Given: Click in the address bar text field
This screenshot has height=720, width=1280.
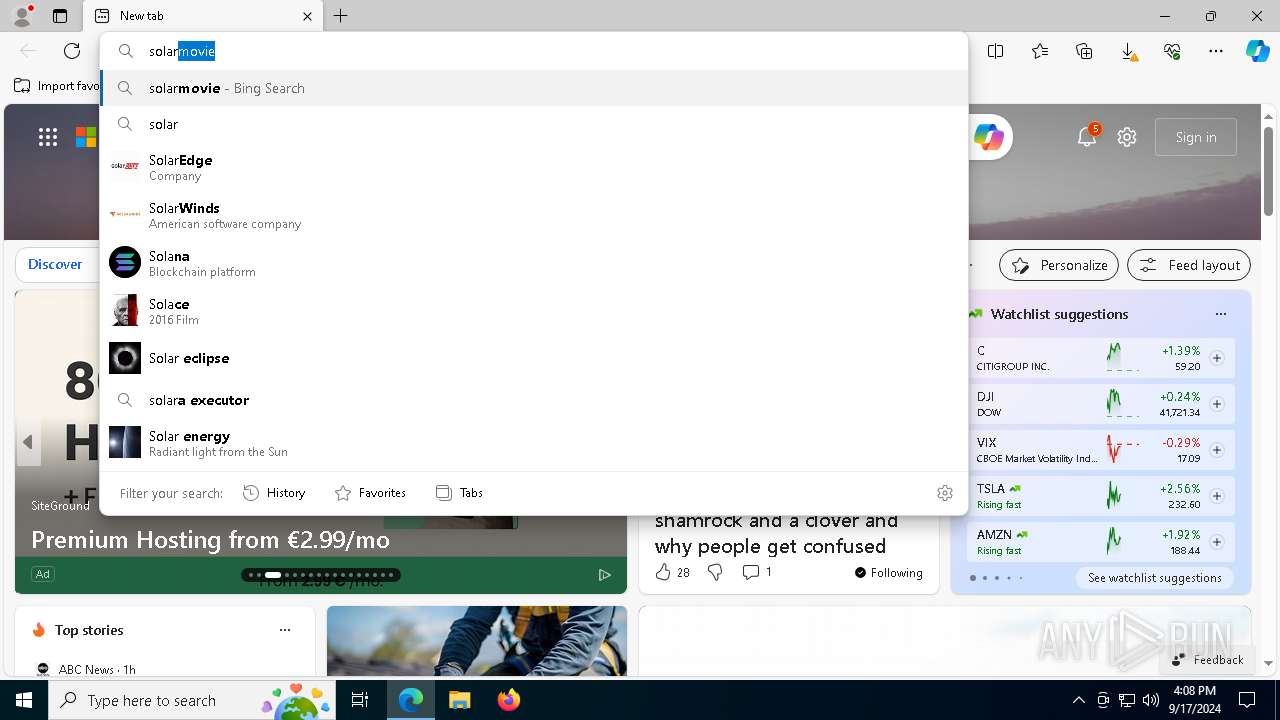Looking at the screenshot, I should (x=534, y=51).
